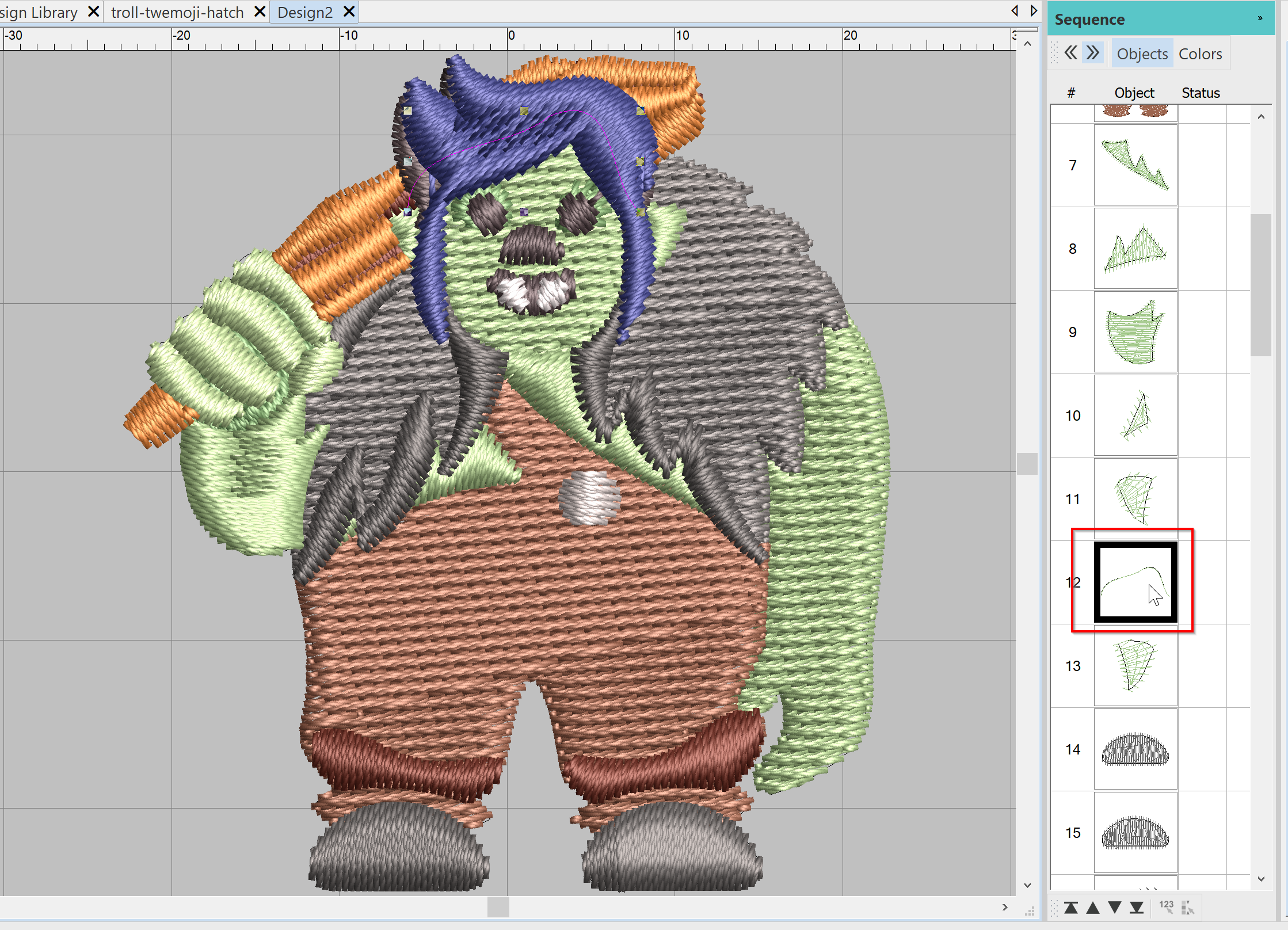Expand the Sequence panel header chevron
1288x930 pixels.
coord(1260,18)
